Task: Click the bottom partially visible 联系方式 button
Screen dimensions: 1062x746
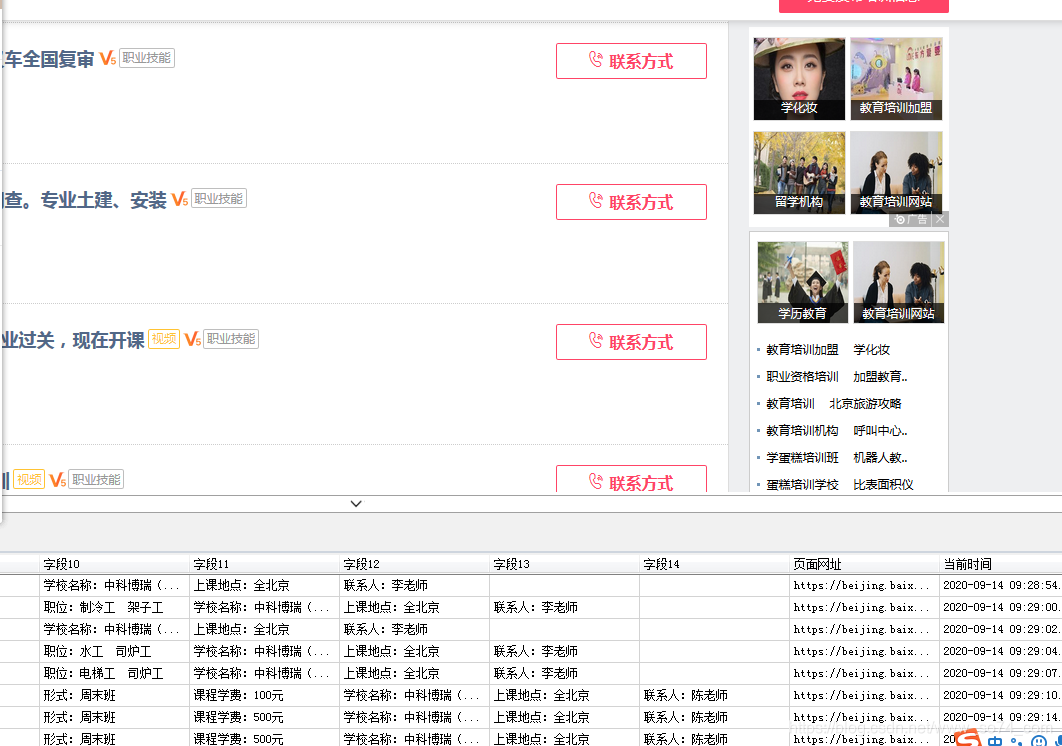Action: click(x=631, y=480)
